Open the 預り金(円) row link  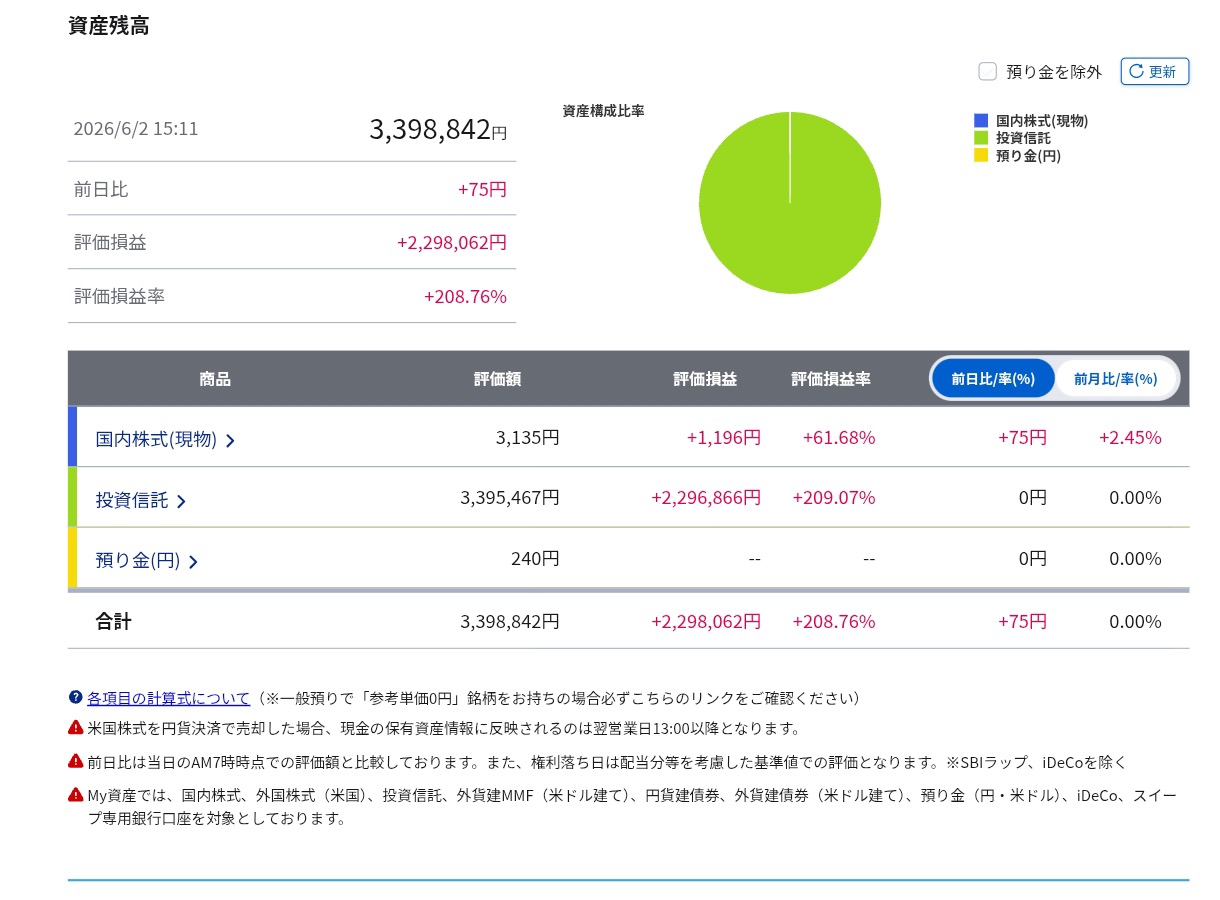(x=138, y=561)
